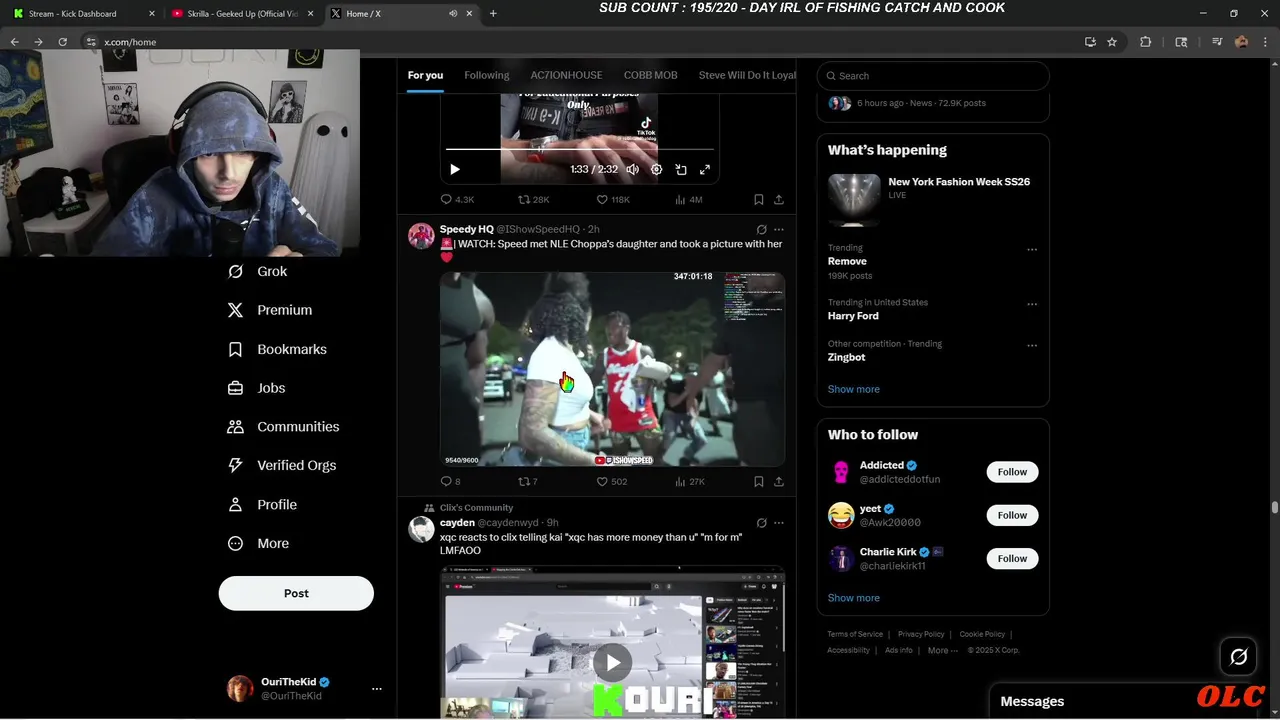The width and height of the screenshot is (1280, 720).
Task: Repost the post with 28K reposts
Action: click(x=533, y=200)
